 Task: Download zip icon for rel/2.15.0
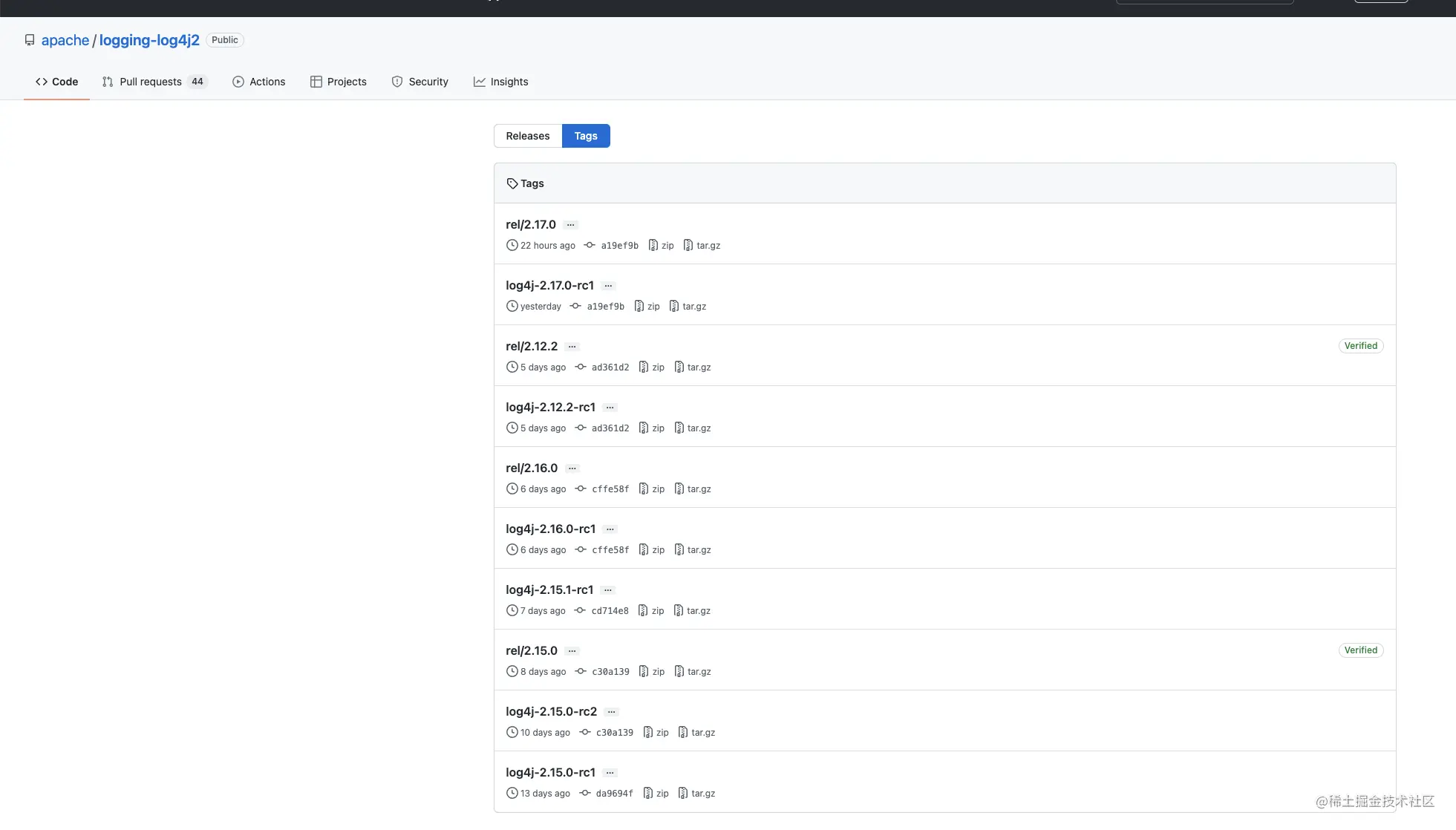644,671
